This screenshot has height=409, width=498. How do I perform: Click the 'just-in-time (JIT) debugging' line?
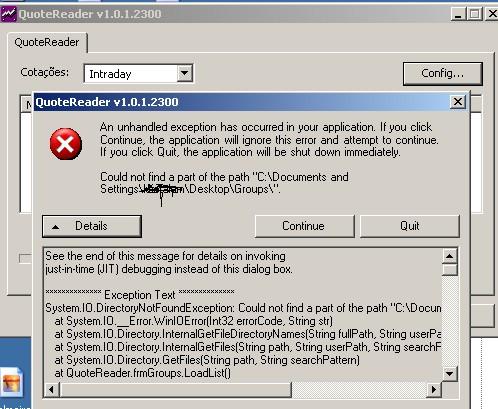tap(169, 269)
